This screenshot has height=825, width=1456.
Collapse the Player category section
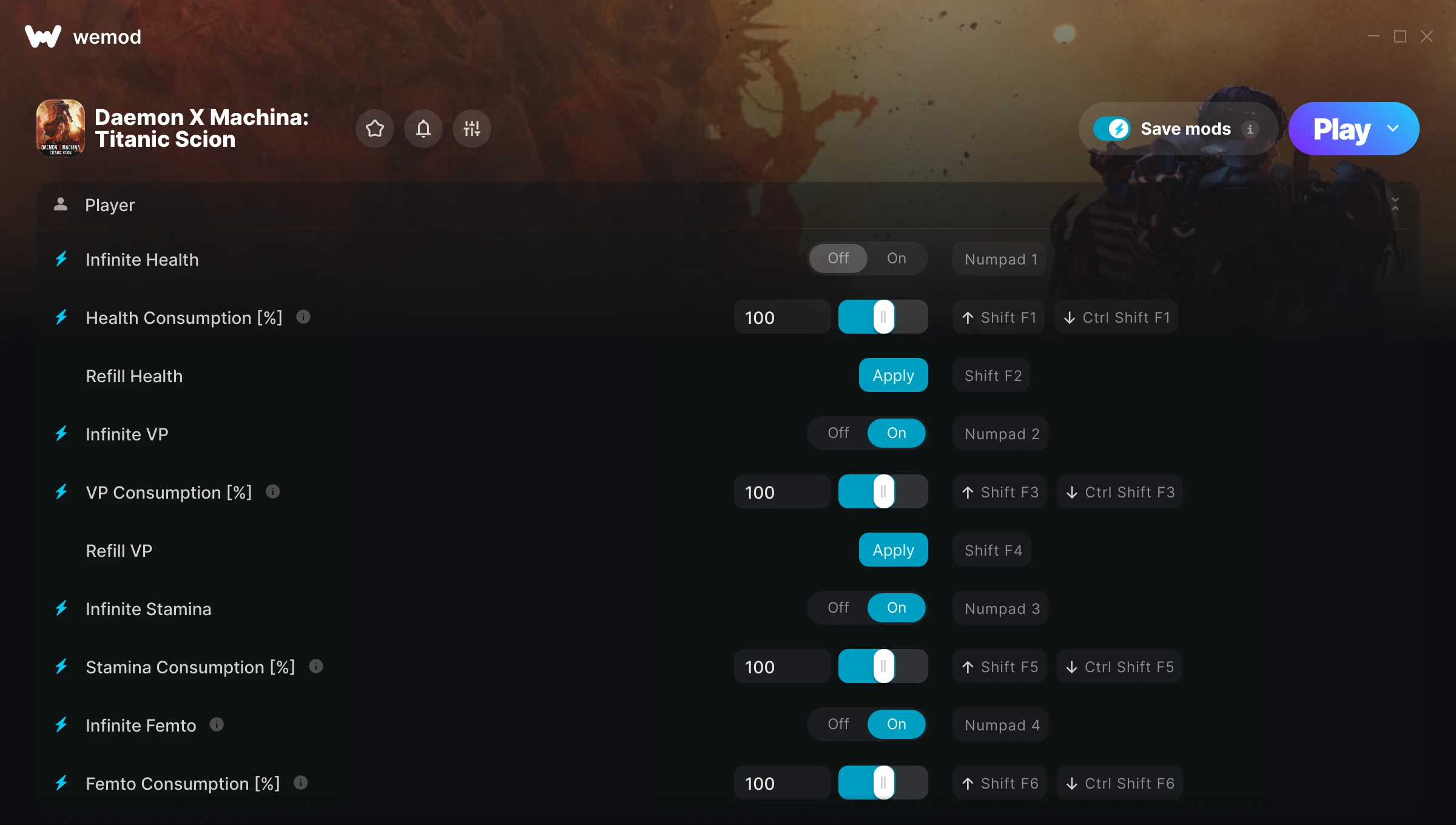click(1395, 204)
